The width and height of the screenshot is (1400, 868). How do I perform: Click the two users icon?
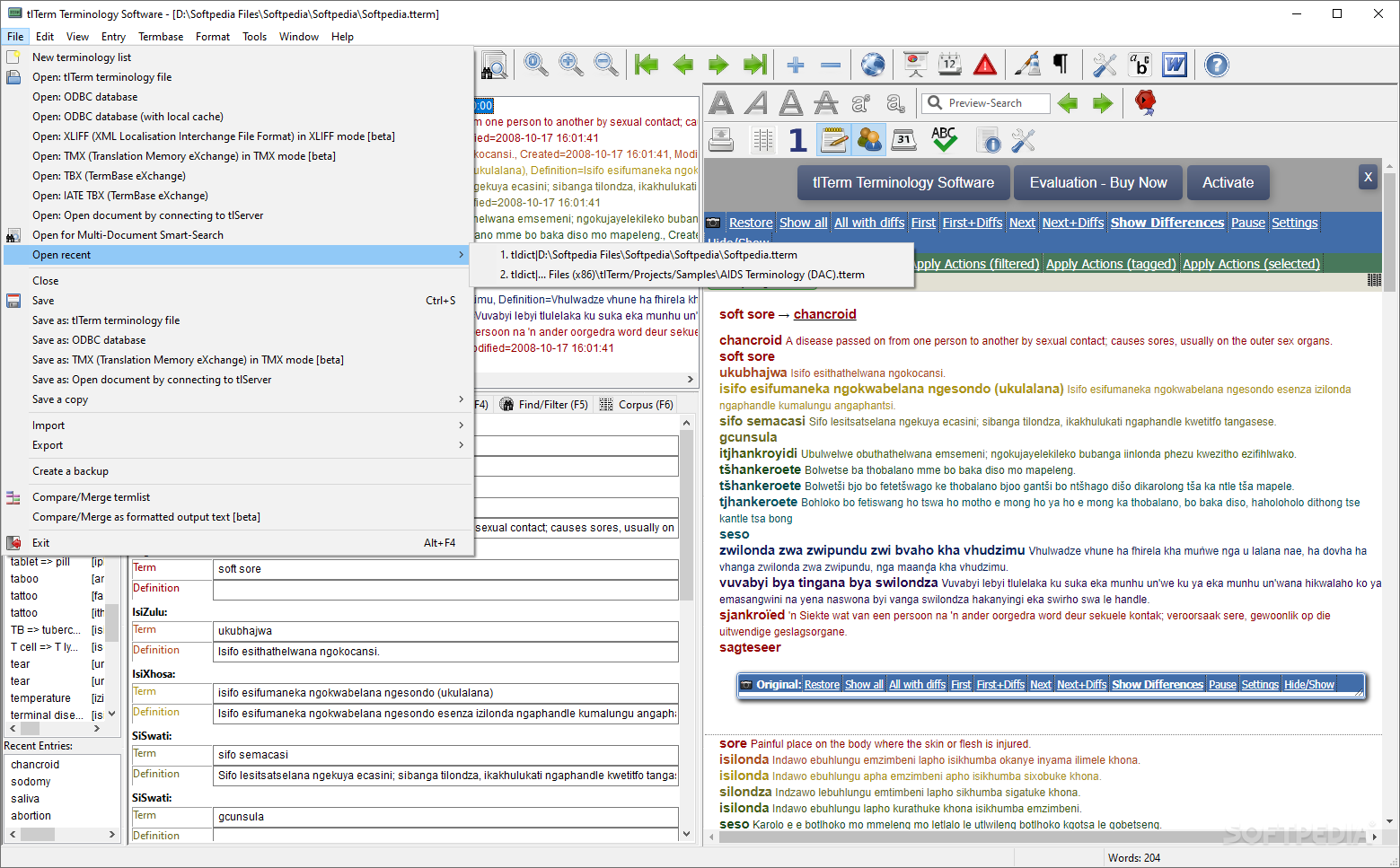coord(868,139)
